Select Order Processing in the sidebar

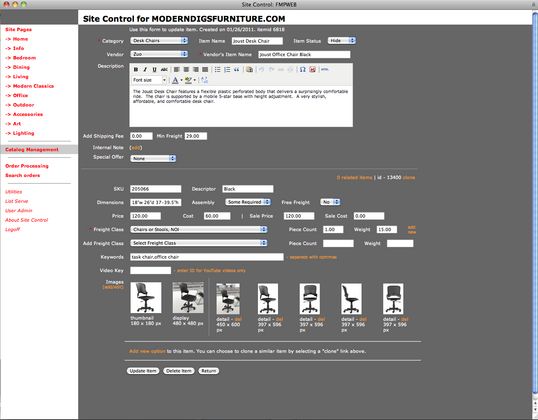(27, 166)
